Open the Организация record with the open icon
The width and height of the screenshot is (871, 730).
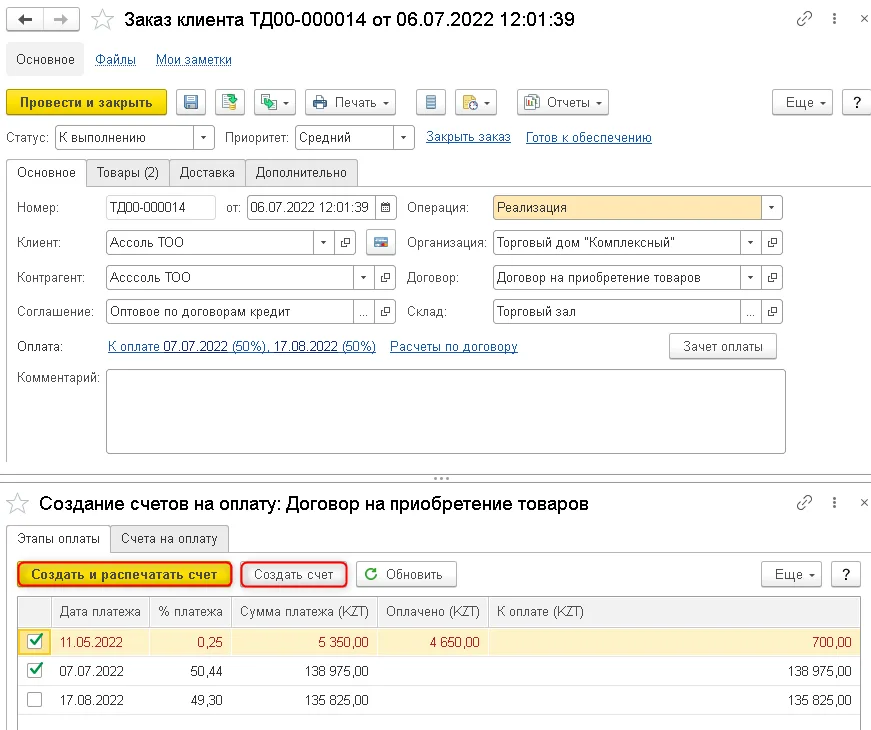coord(772,242)
